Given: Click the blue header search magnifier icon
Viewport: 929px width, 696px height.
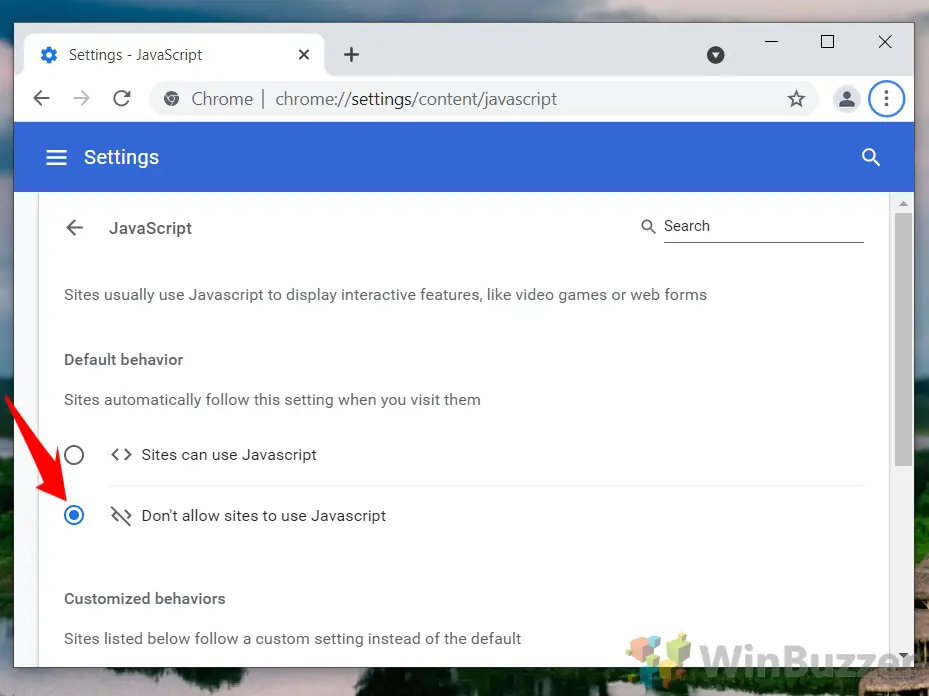Looking at the screenshot, I should pyautogui.click(x=871, y=158).
